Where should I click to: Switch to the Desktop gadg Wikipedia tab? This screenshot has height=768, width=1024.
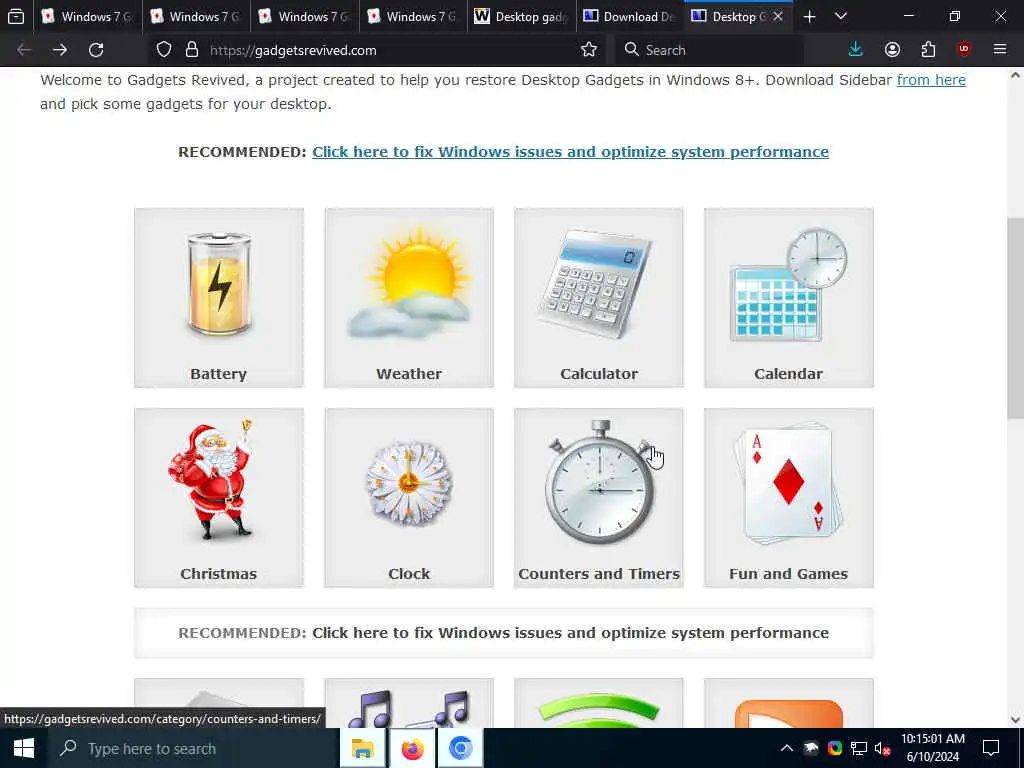click(x=521, y=16)
